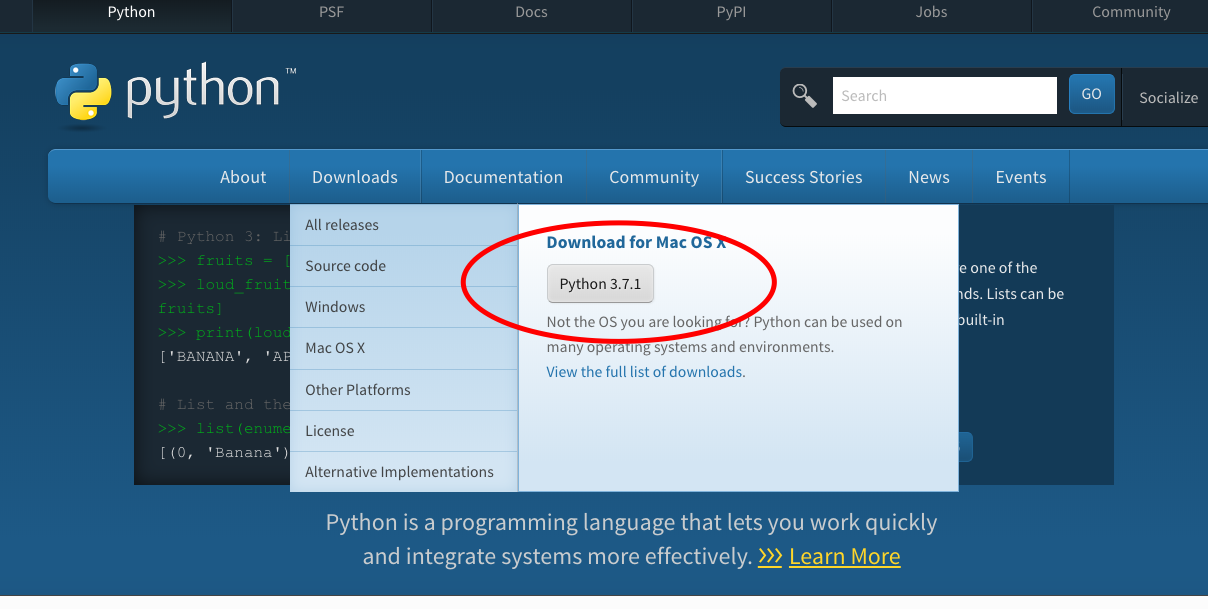Image resolution: width=1208 pixels, height=609 pixels.
Task: Select Windows in Downloads submenu
Action: pyautogui.click(x=404, y=307)
